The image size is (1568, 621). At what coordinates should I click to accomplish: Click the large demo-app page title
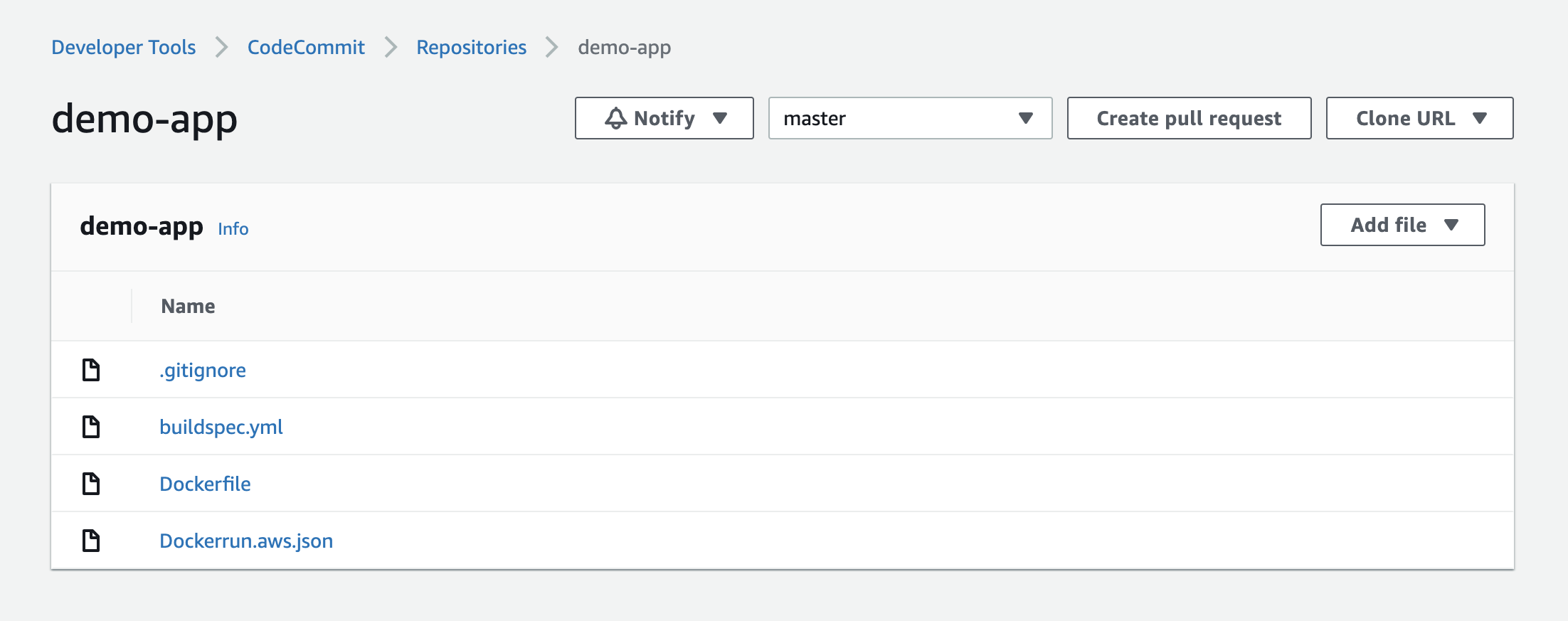pyautogui.click(x=144, y=120)
